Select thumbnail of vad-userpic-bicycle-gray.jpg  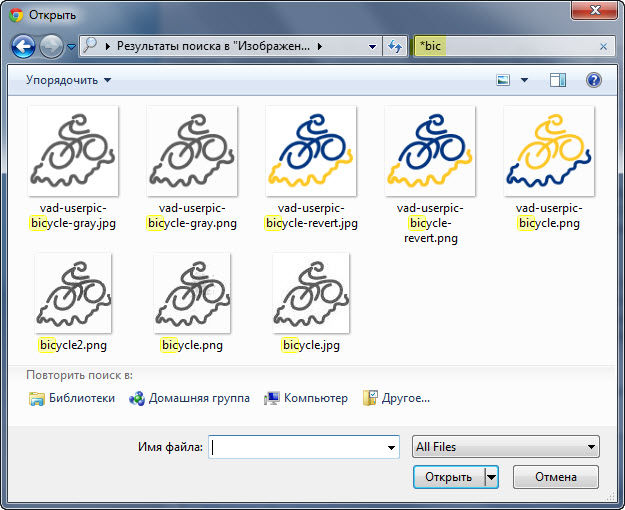[73, 151]
